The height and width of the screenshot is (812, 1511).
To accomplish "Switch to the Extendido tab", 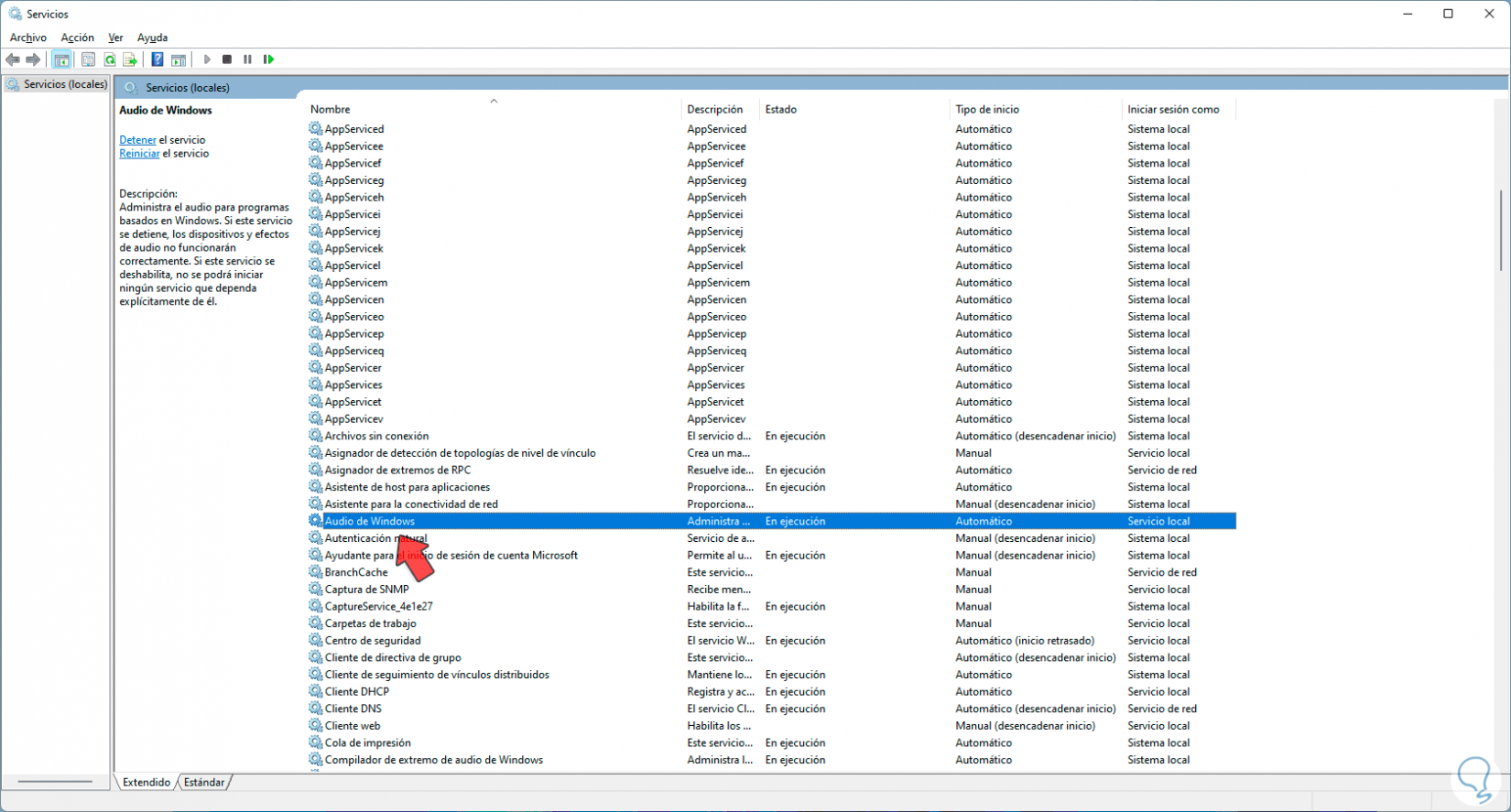I will [x=147, y=783].
